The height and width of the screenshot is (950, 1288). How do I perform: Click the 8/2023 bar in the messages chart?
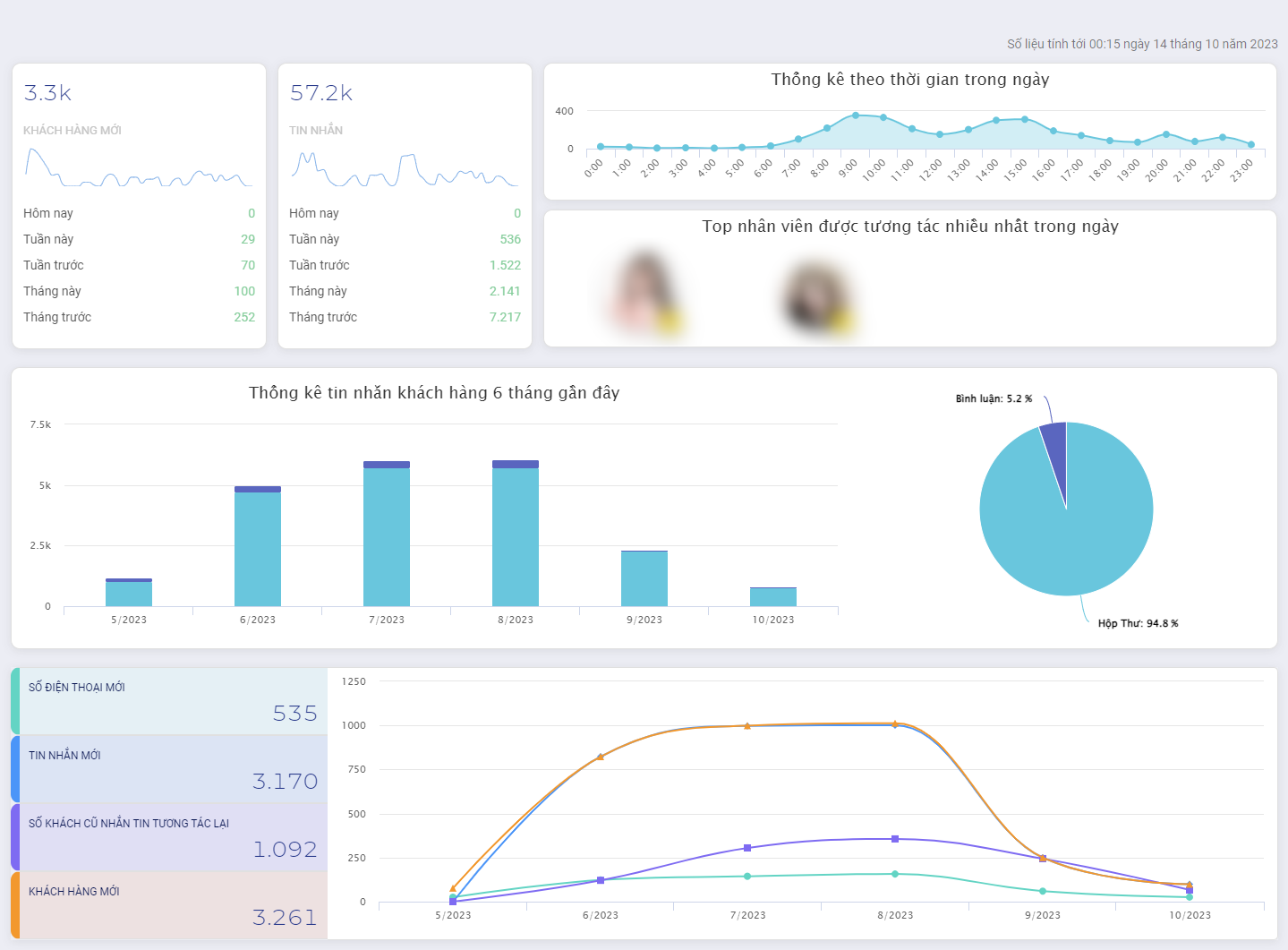click(516, 534)
